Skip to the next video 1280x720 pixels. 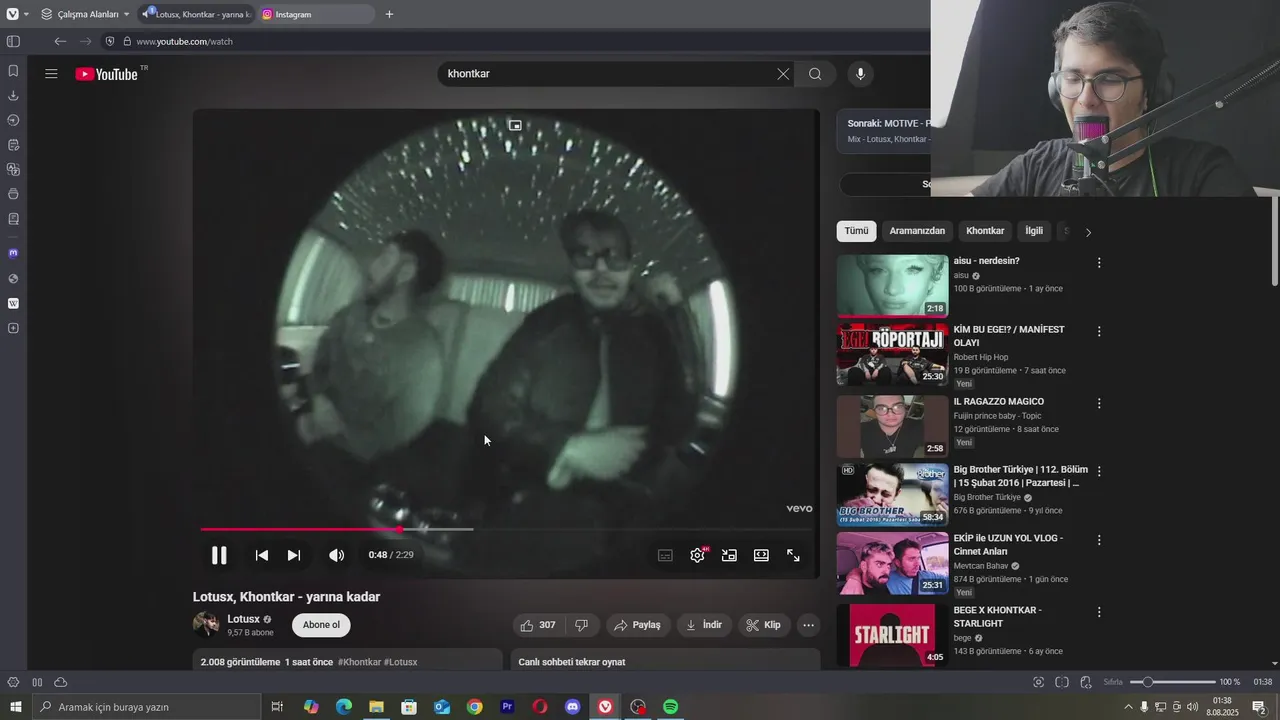click(x=294, y=555)
